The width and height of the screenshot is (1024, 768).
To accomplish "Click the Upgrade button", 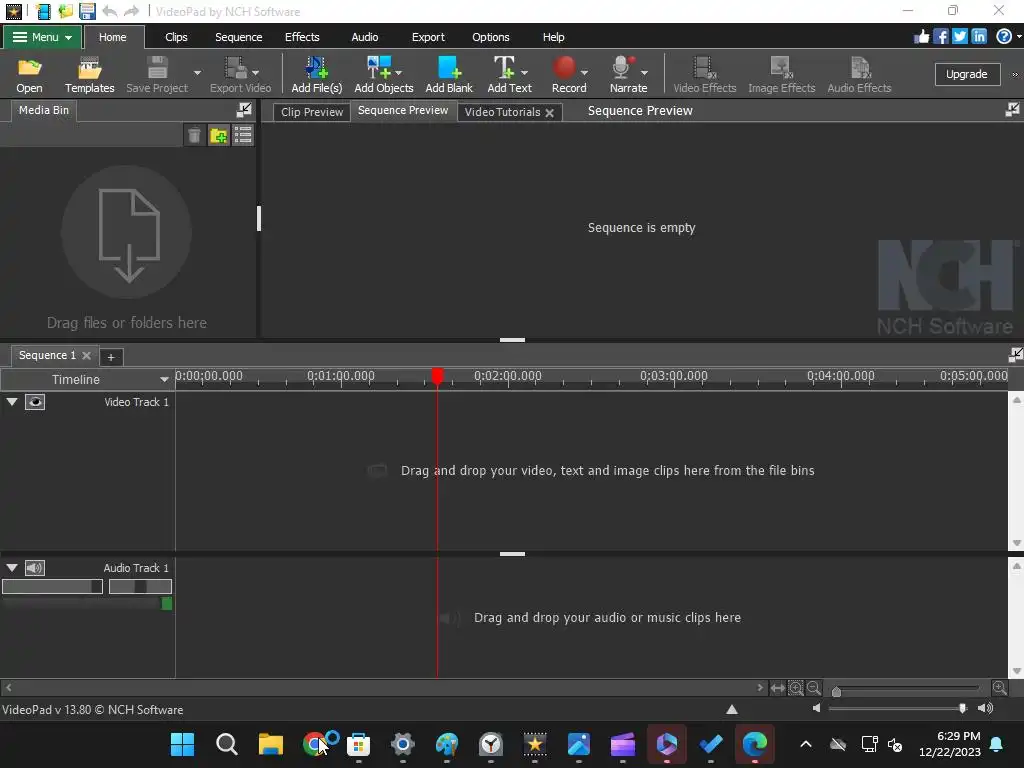I will 967,74.
